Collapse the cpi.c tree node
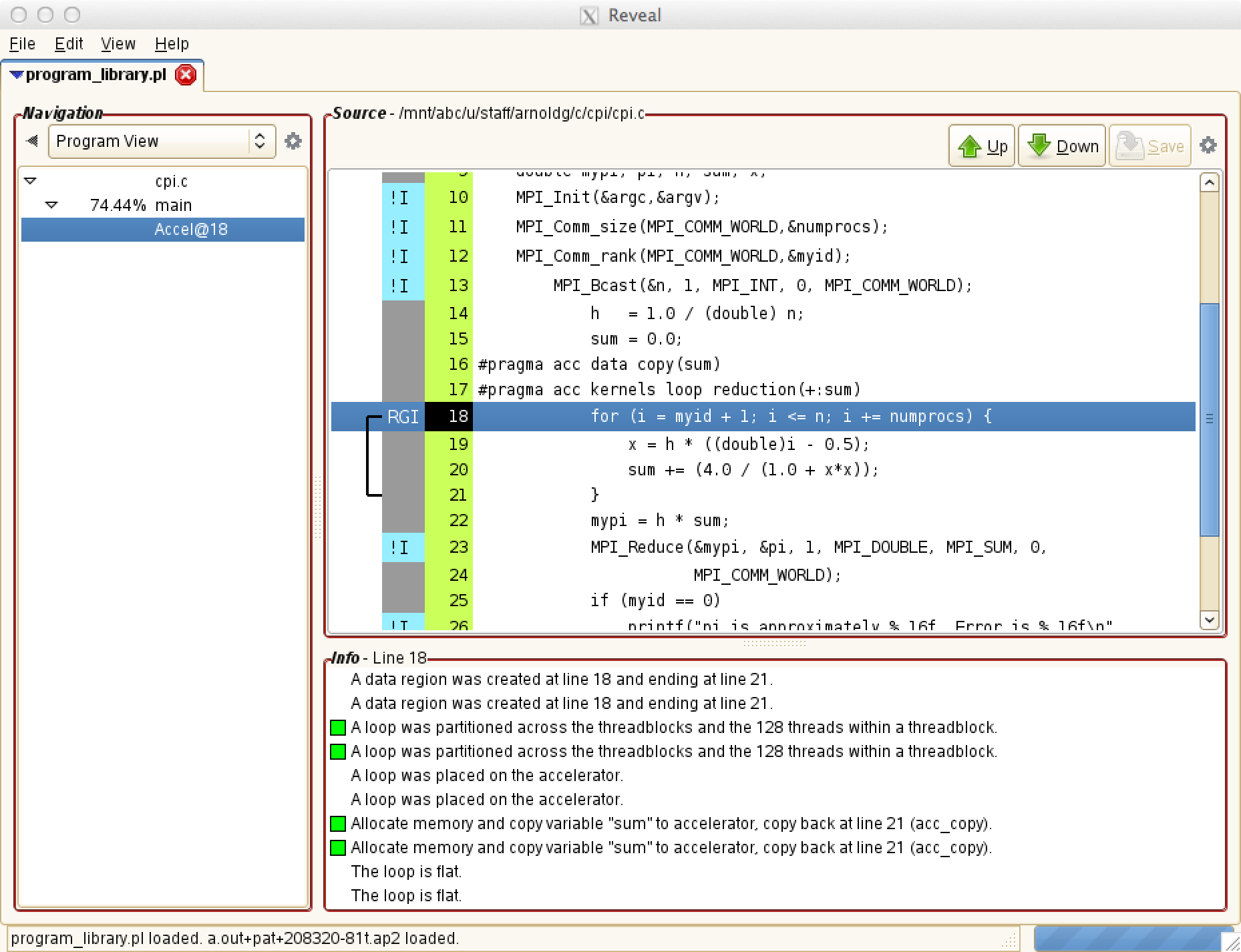This screenshot has height=952, width=1241. (x=30, y=181)
